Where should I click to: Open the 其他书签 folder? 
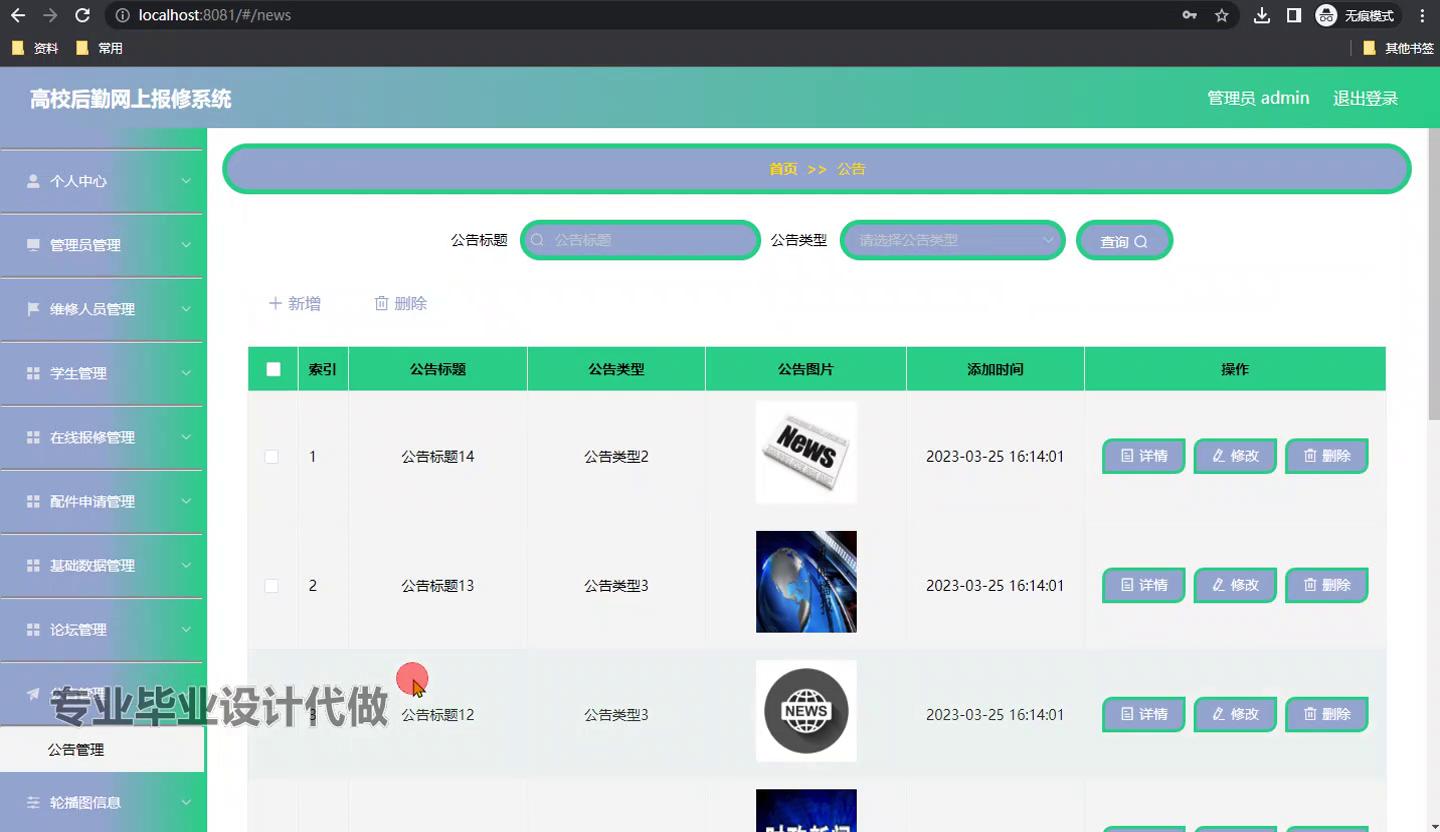tap(1398, 48)
